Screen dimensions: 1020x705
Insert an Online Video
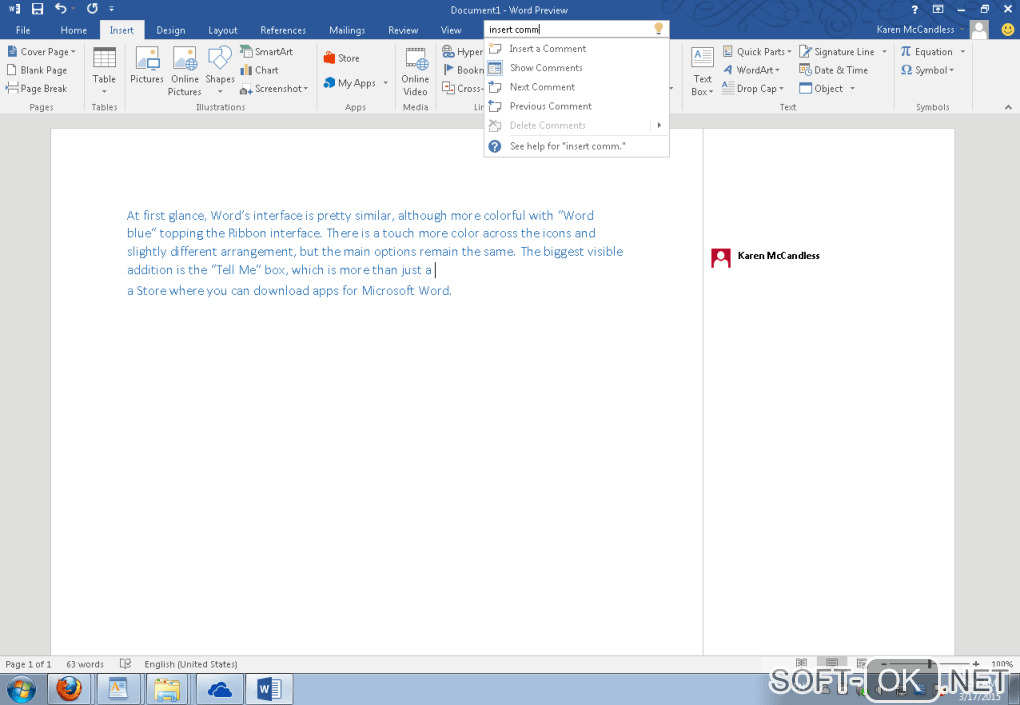[415, 71]
